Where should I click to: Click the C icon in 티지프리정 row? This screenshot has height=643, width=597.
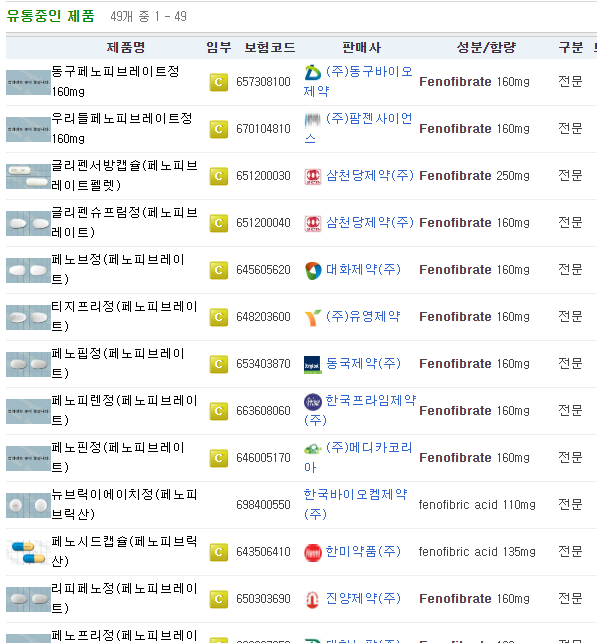click(219, 317)
